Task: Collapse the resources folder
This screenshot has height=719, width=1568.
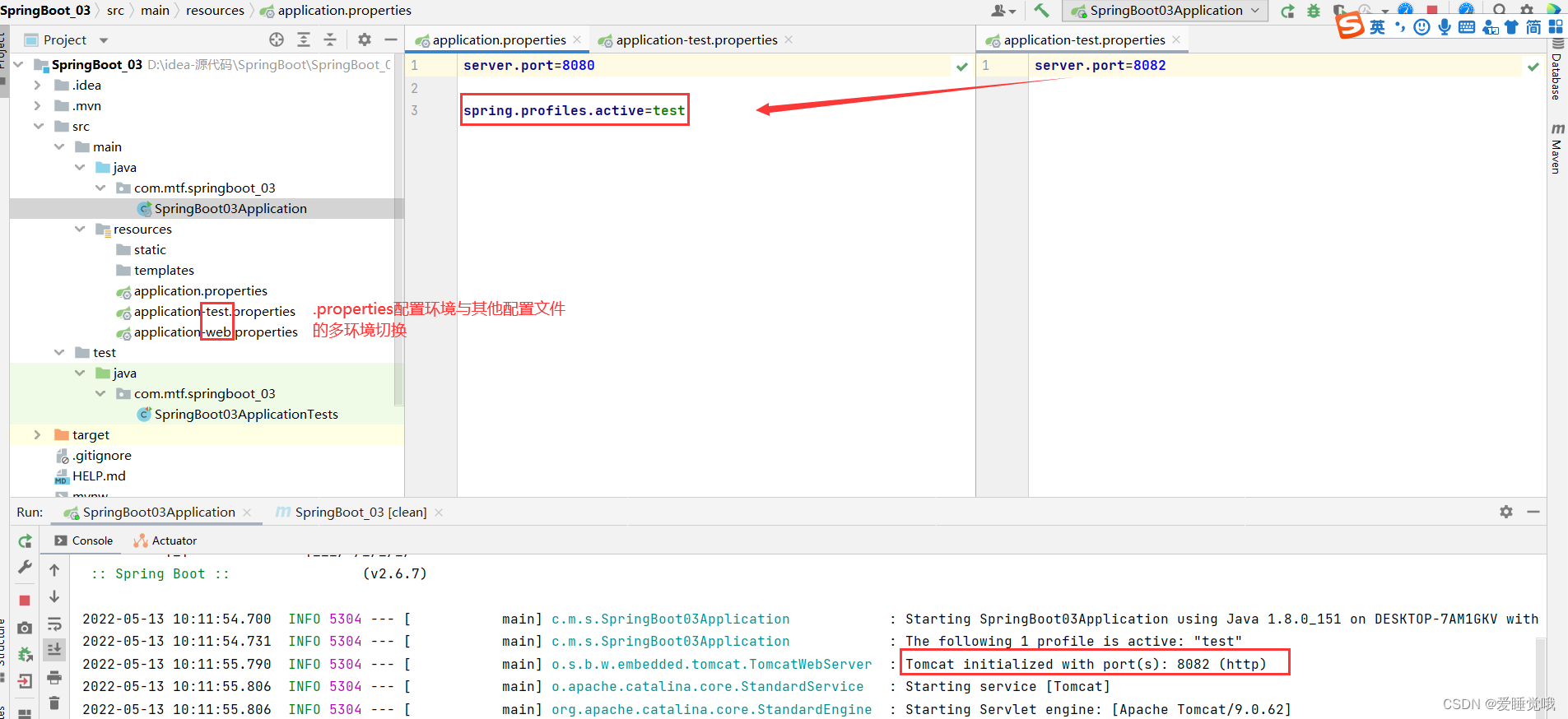Action: (x=79, y=229)
